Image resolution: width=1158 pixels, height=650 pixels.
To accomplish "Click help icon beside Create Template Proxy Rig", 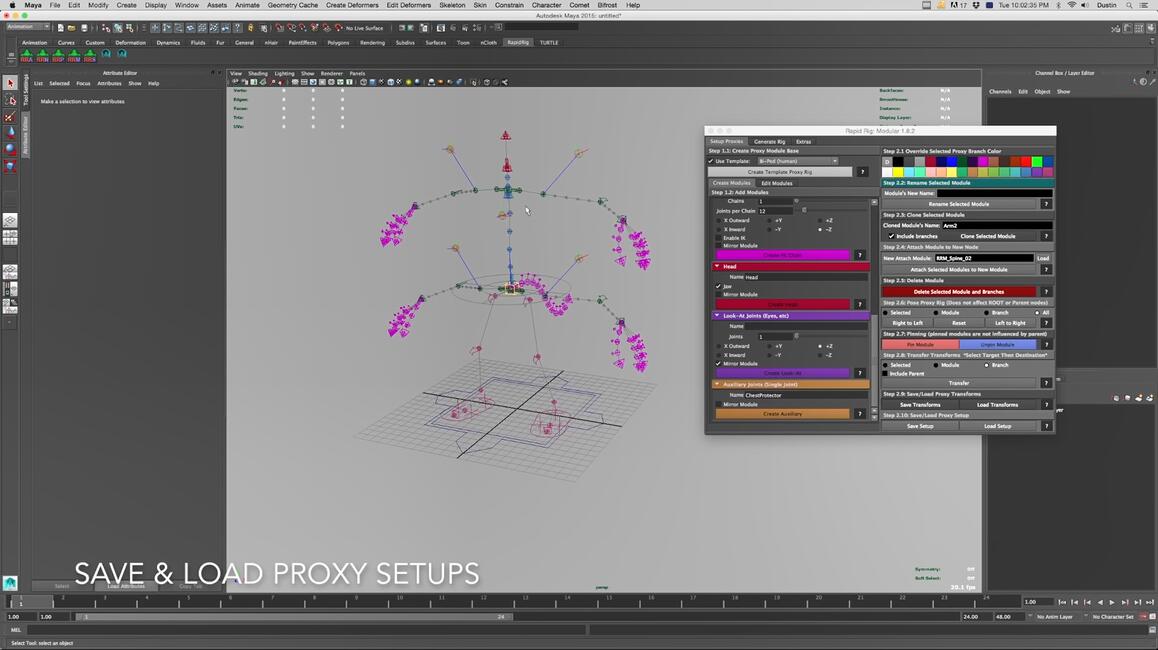I will [x=862, y=172].
